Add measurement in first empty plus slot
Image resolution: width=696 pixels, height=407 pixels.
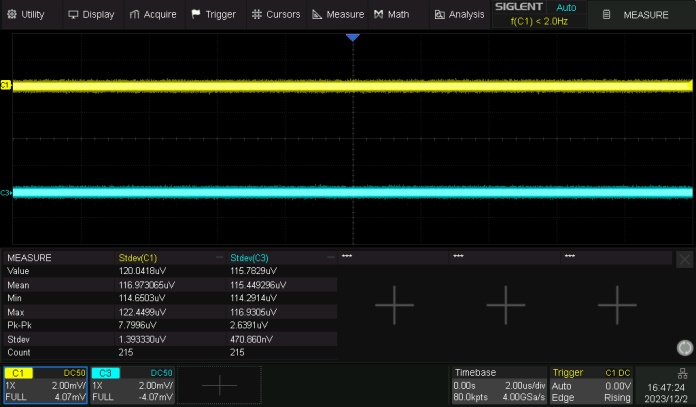393,304
